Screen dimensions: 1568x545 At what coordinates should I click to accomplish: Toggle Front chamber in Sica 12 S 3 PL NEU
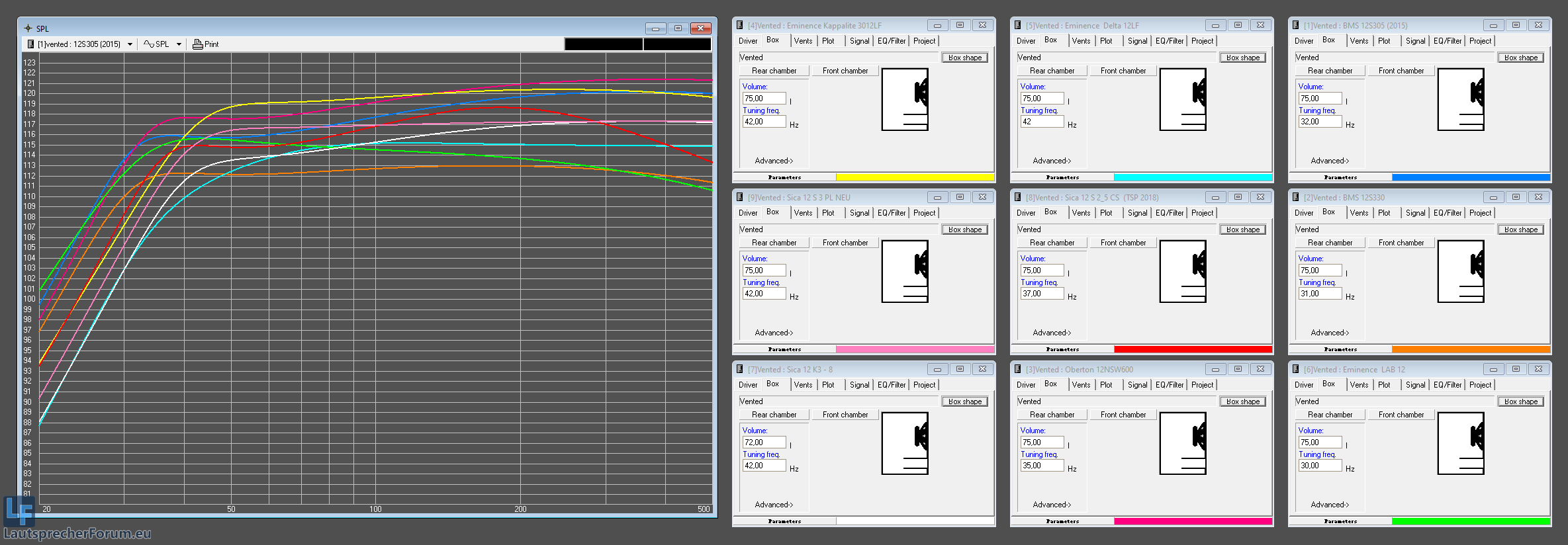pos(845,243)
